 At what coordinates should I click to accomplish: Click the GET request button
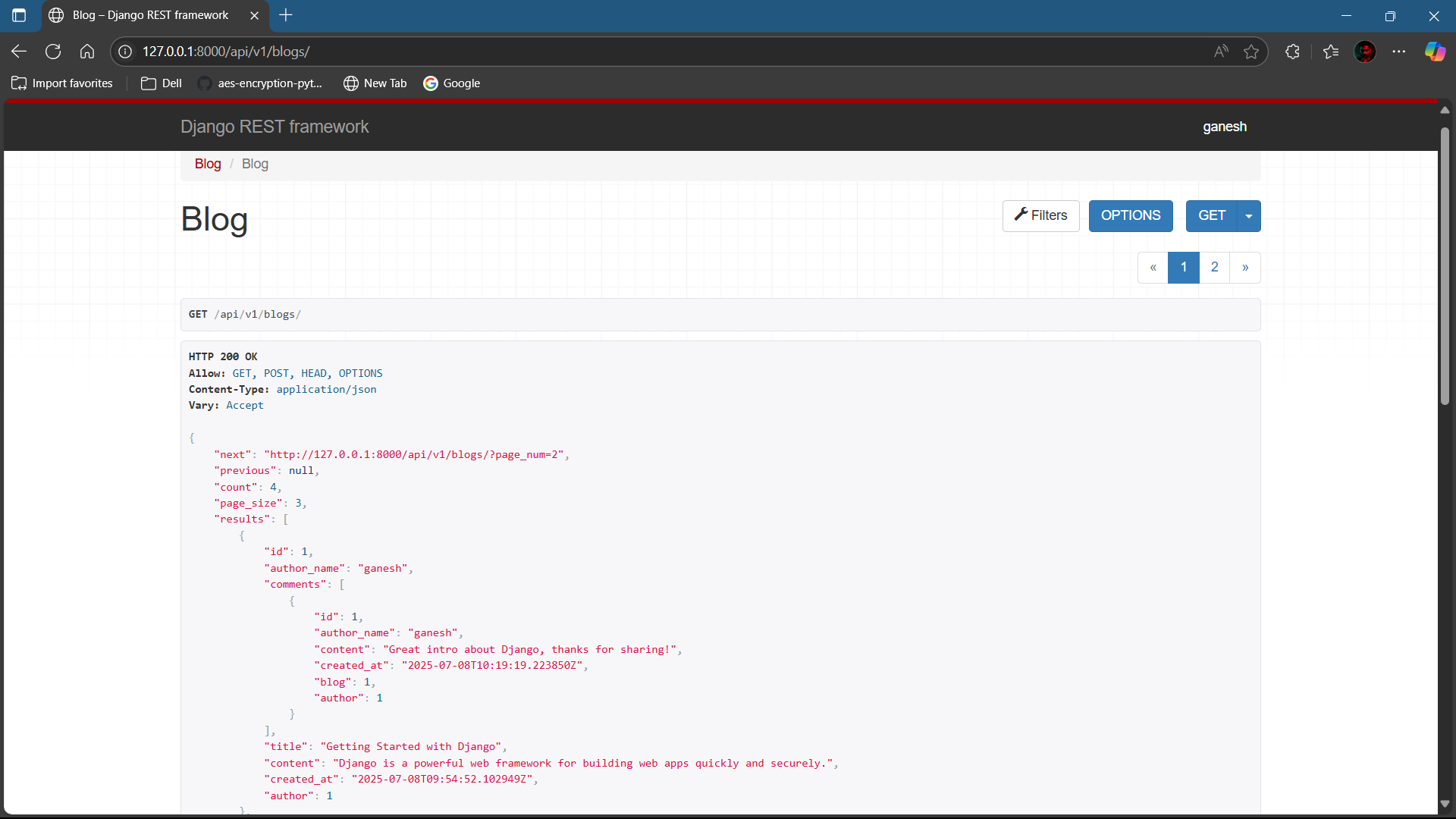tap(1211, 216)
